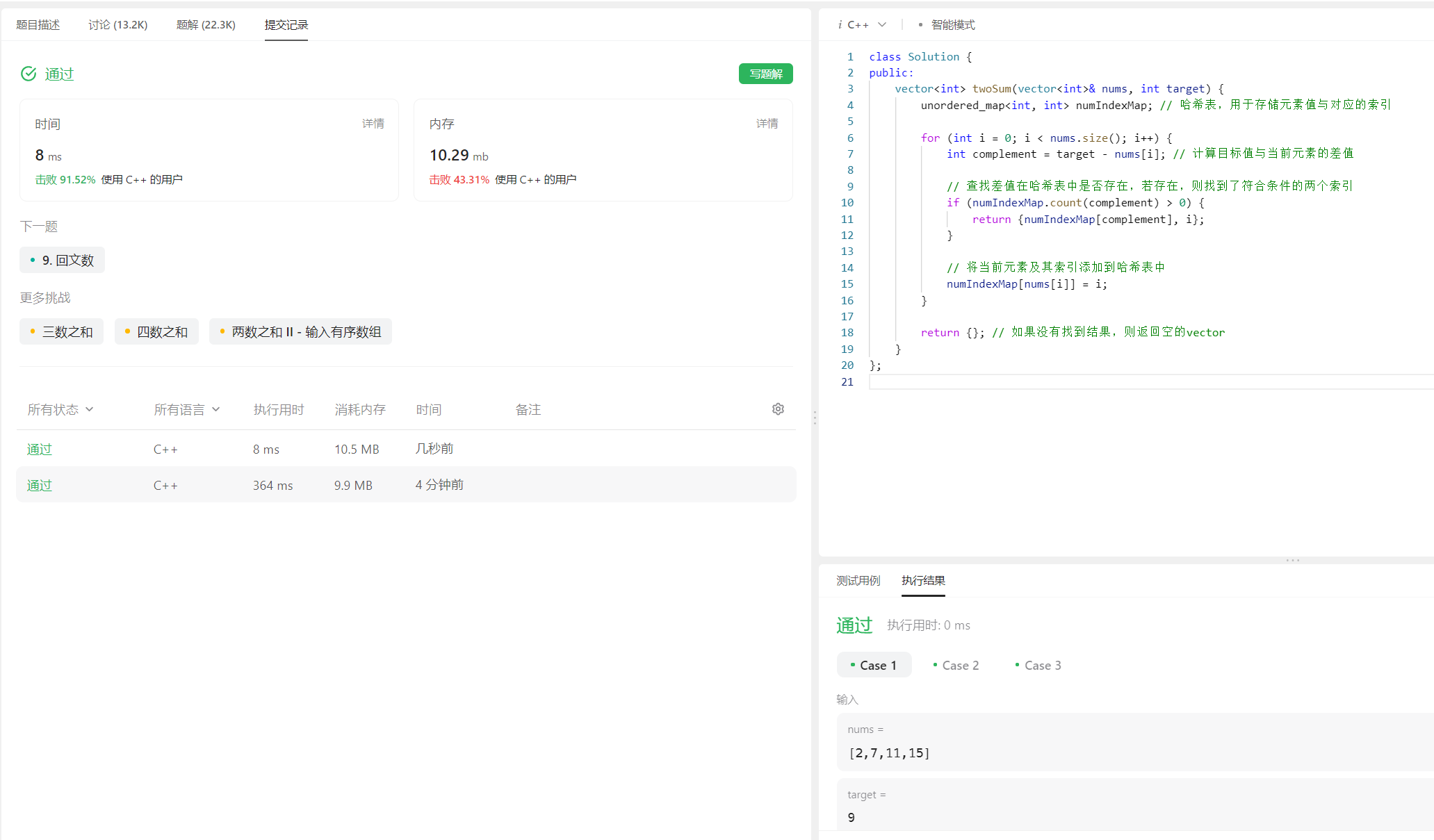Viewport: 1434px width, 840px height.
Task: Open the 三数之和 challenge
Action: click(61, 332)
